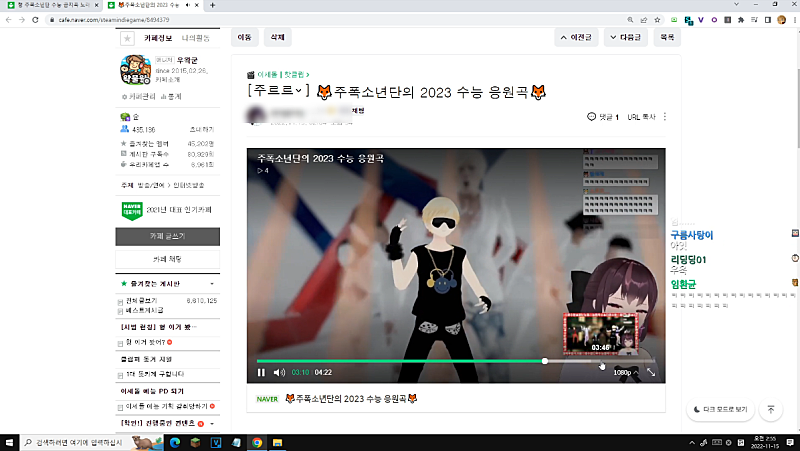Viewport: 800px width, 451px height.
Task: Open the Chrome three-dot menu
Action: [794, 20]
